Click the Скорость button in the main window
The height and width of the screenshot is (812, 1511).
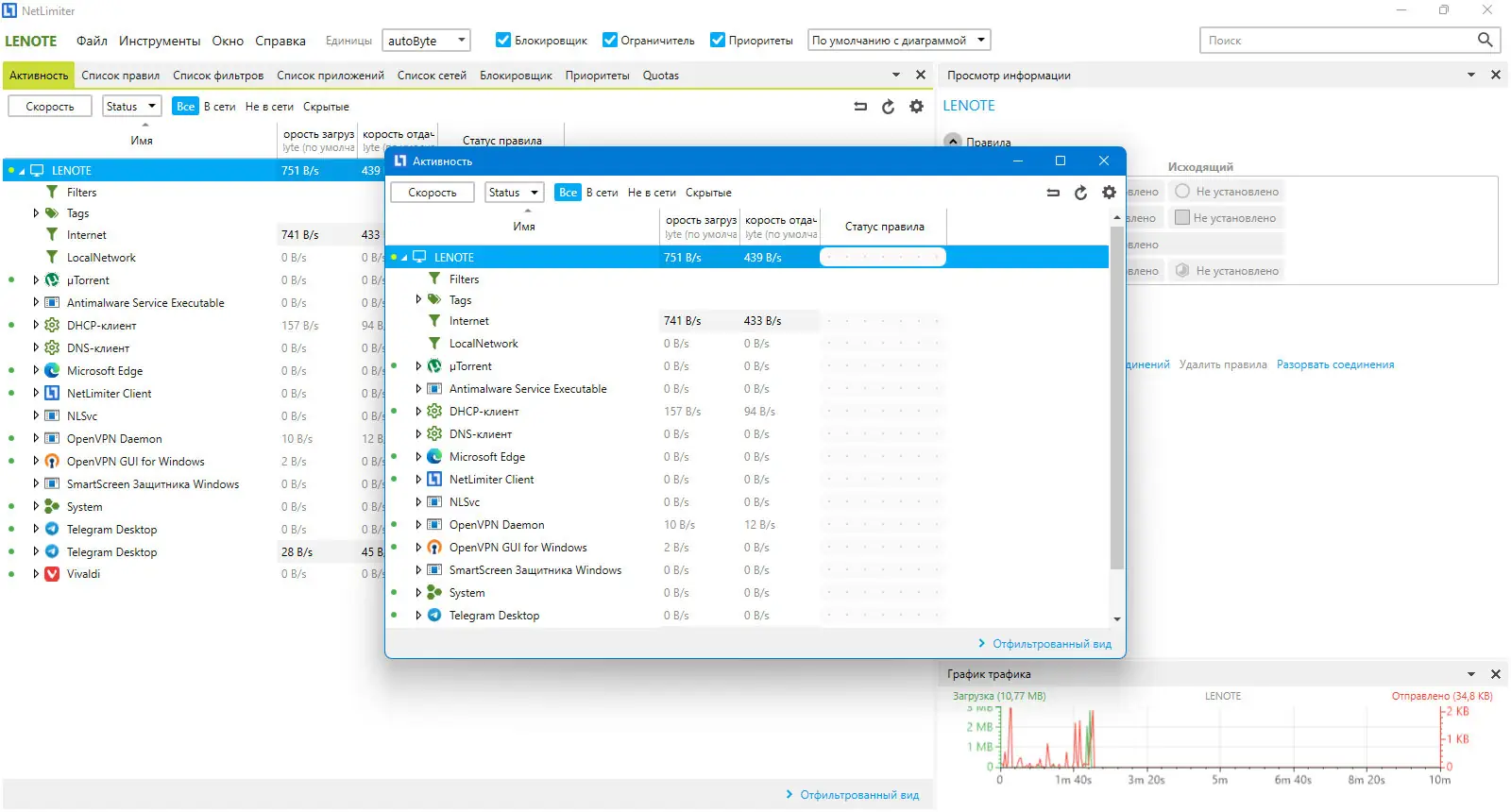tap(50, 107)
